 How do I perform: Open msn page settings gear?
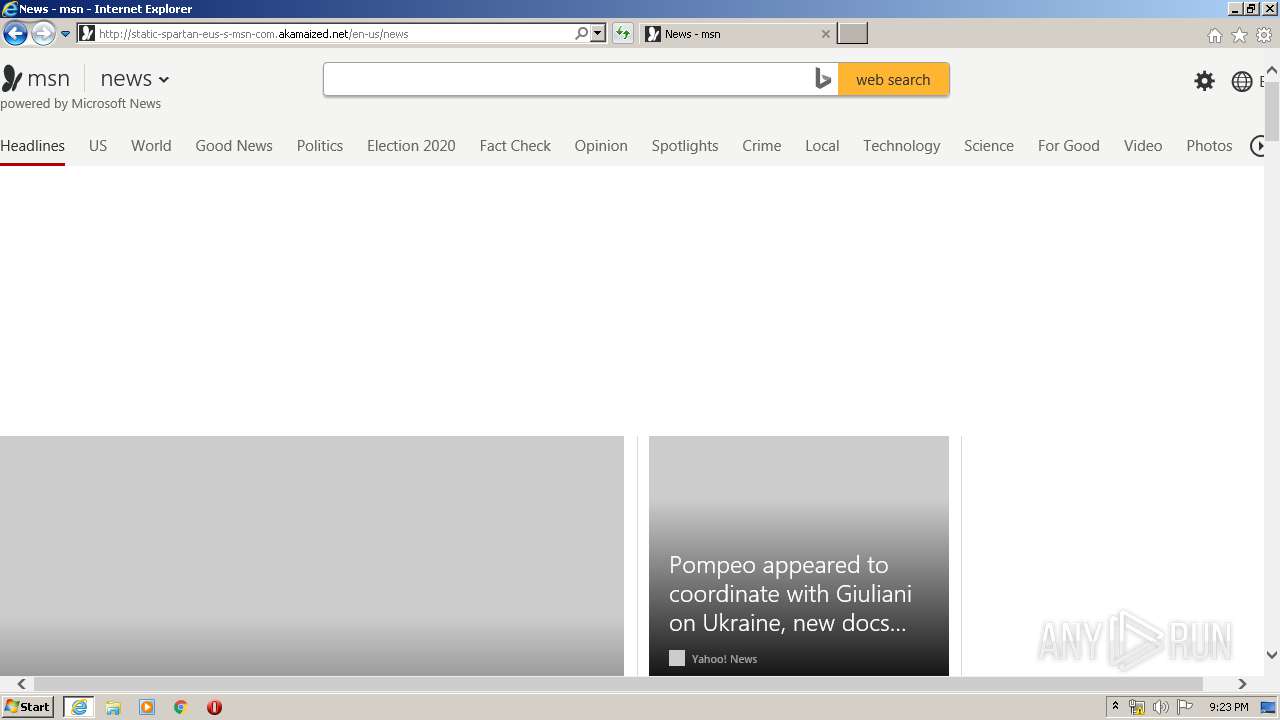(1205, 81)
